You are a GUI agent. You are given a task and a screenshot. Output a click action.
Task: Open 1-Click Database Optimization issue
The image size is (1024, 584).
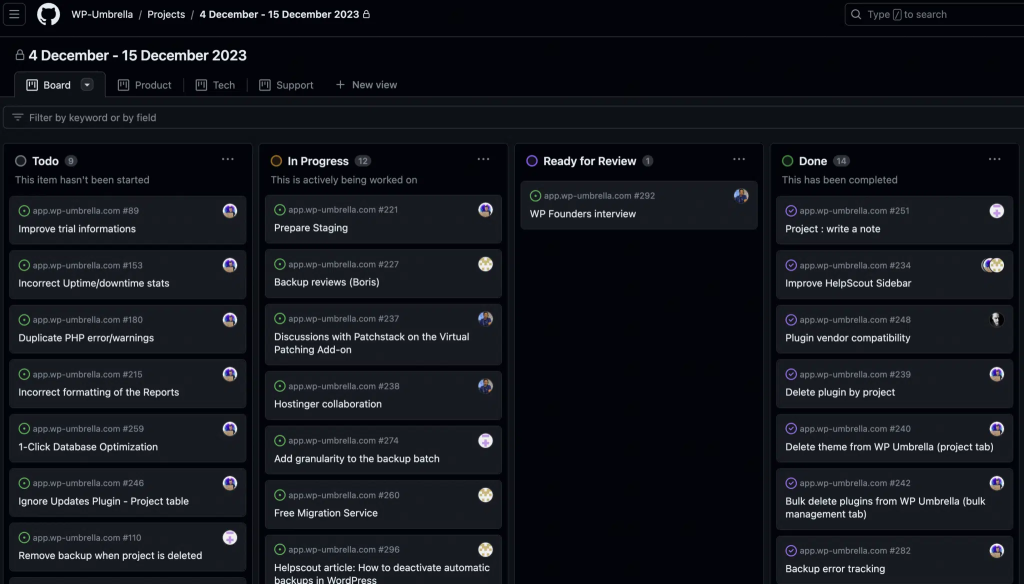coord(88,447)
